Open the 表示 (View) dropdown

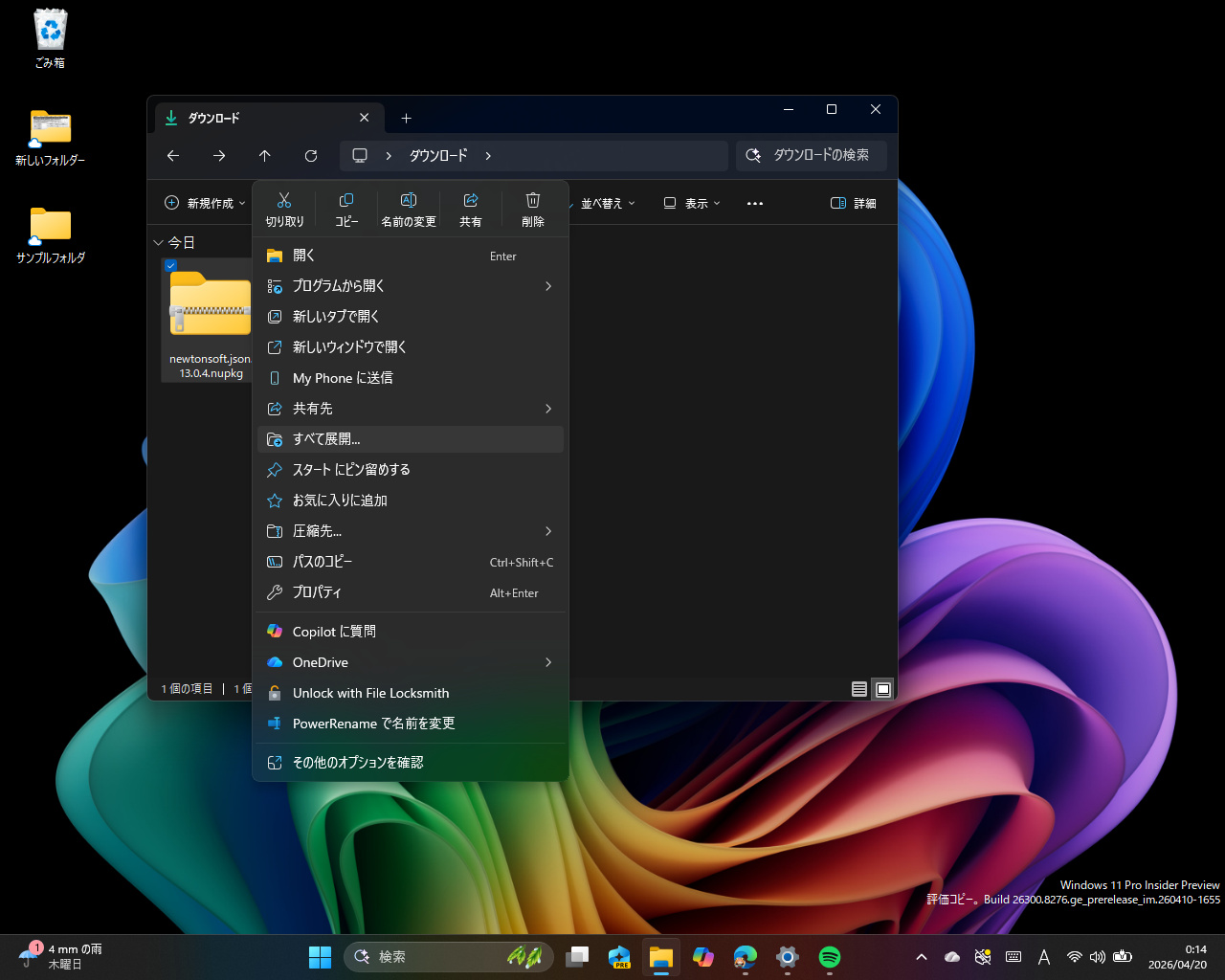[691, 203]
